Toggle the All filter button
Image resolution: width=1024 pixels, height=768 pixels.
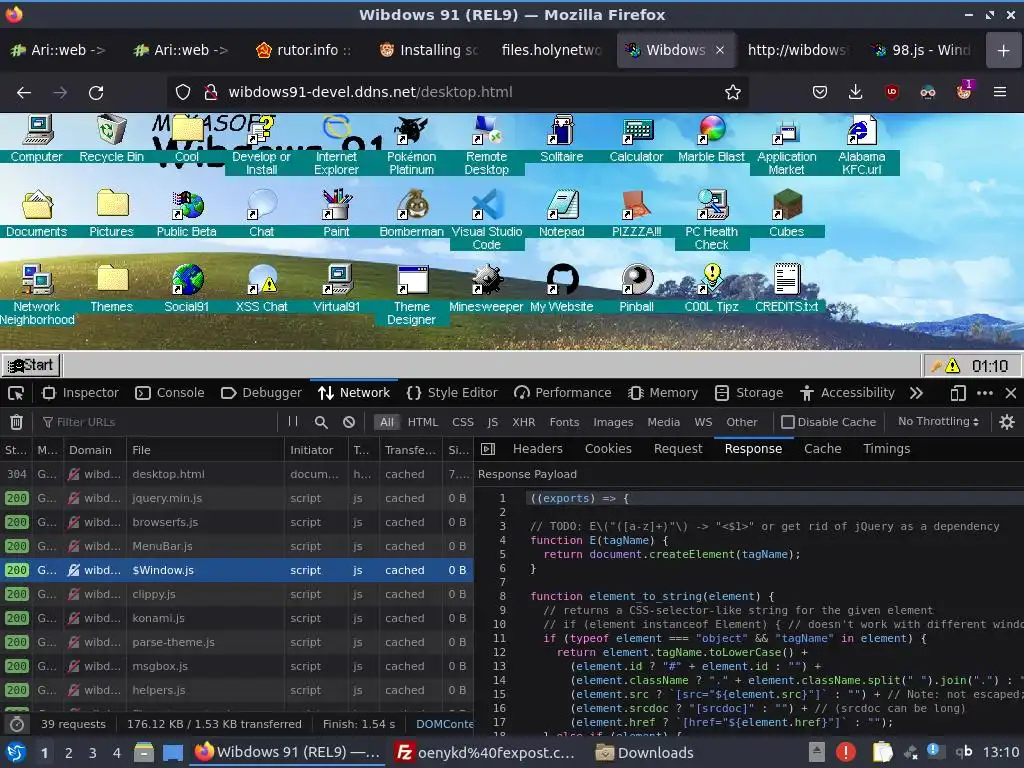pyautogui.click(x=387, y=422)
